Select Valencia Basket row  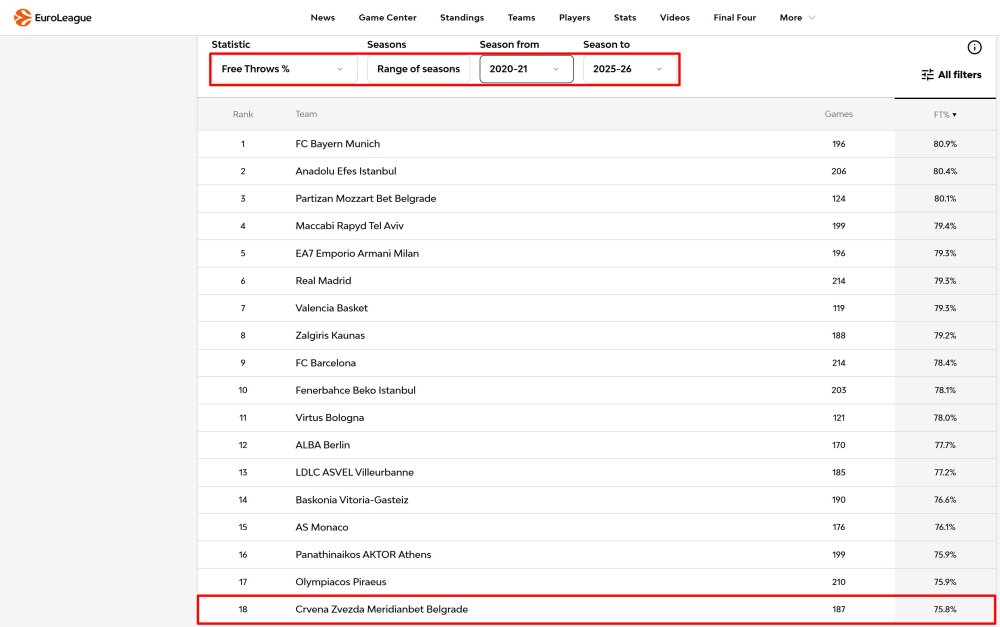click(596, 308)
